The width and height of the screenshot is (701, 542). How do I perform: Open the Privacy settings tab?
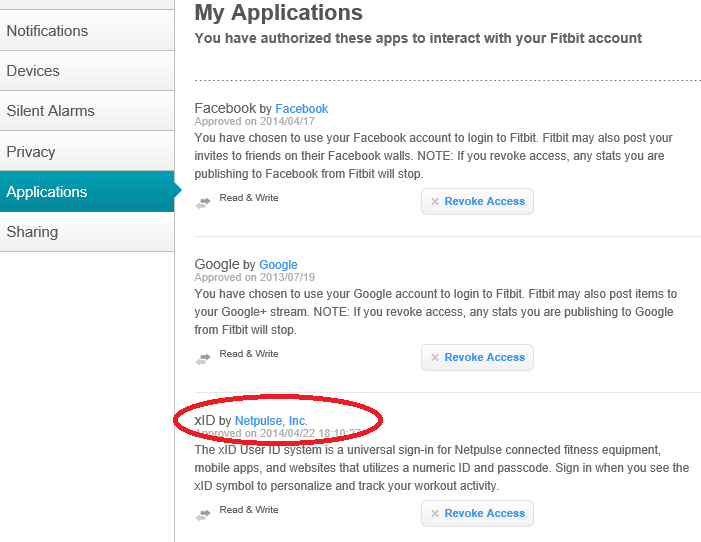87,151
